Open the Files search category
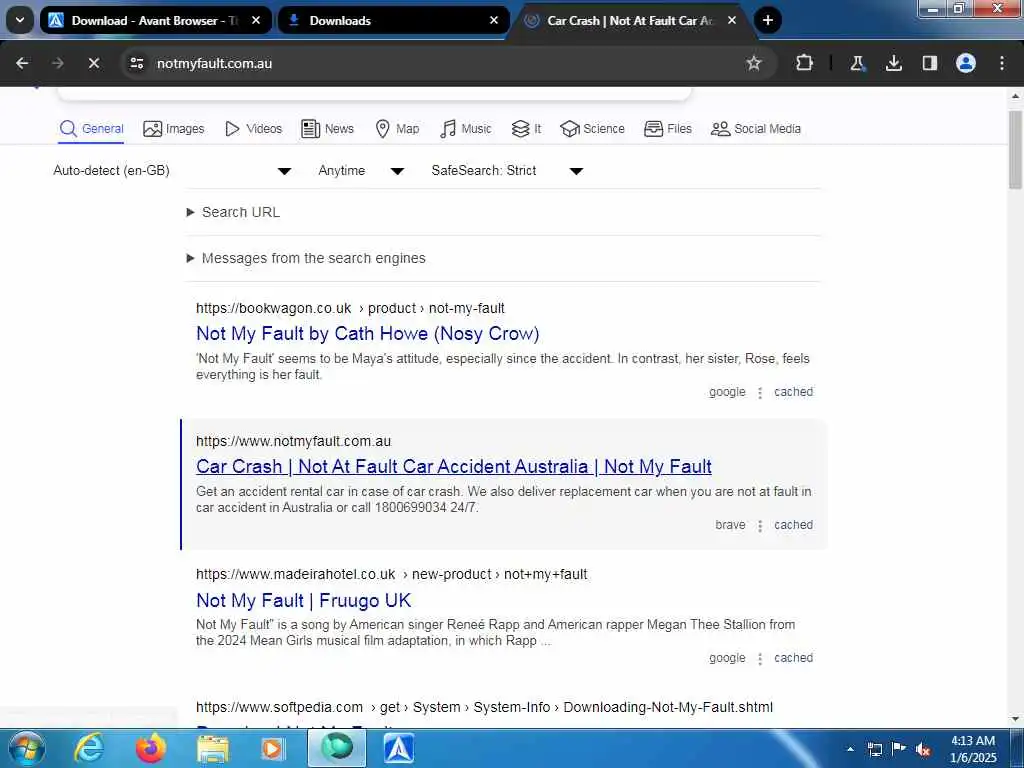Viewport: 1024px width, 768px height. (667, 129)
